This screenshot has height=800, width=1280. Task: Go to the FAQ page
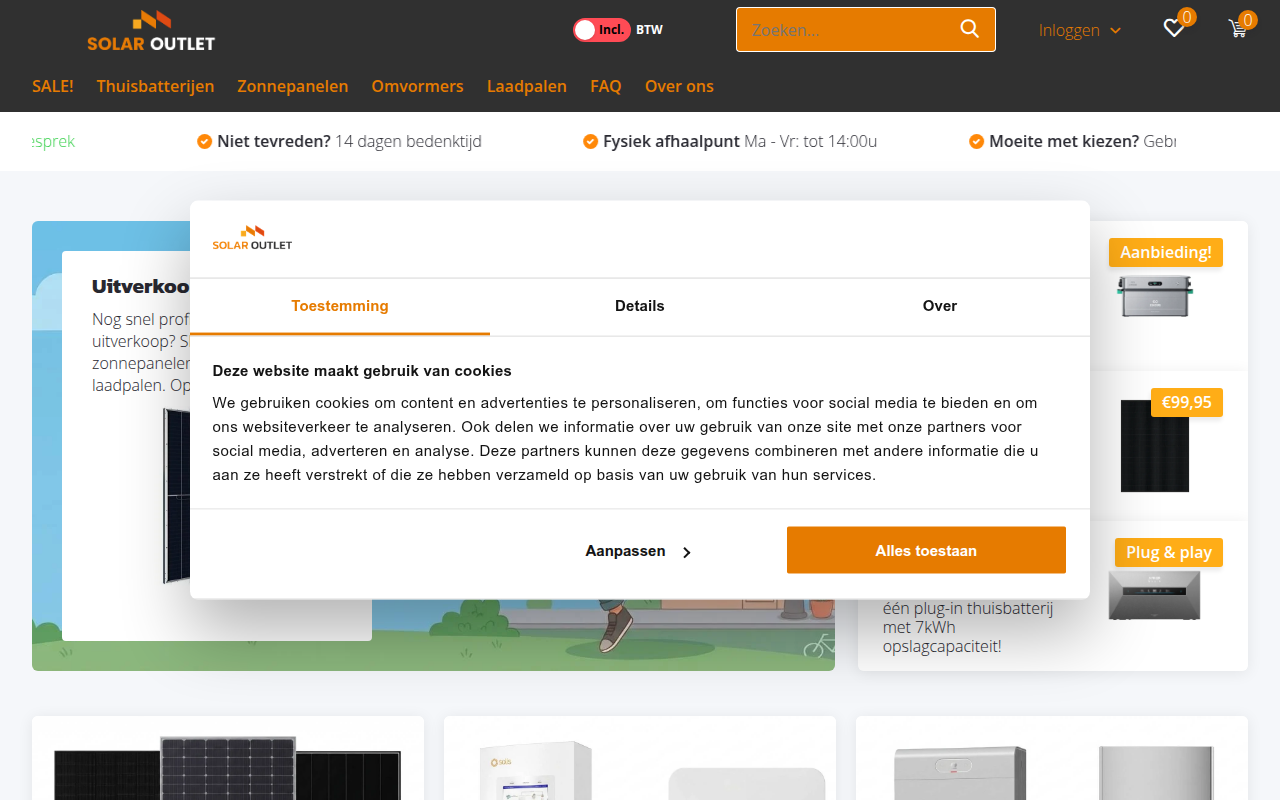coord(606,86)
